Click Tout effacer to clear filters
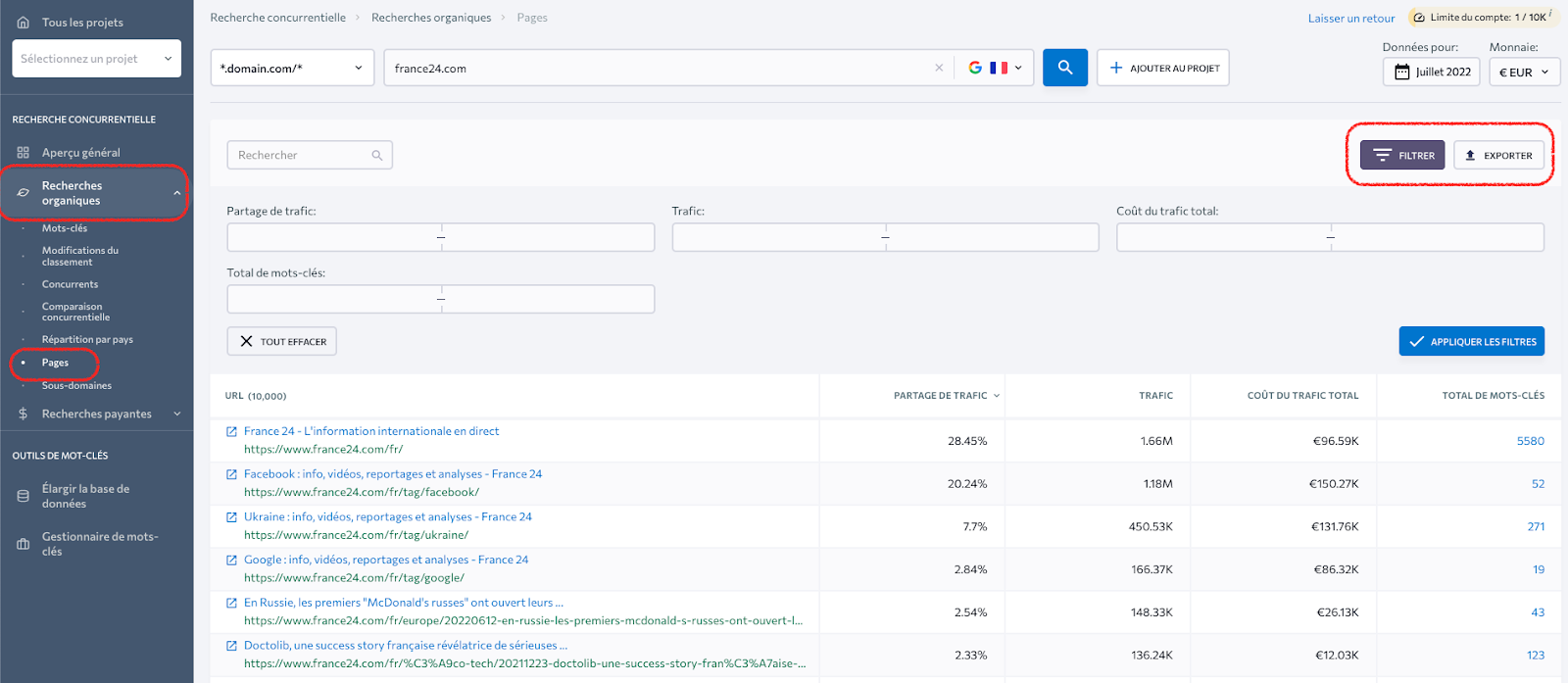Screen dimensions: 1568x683 (282, 341)
